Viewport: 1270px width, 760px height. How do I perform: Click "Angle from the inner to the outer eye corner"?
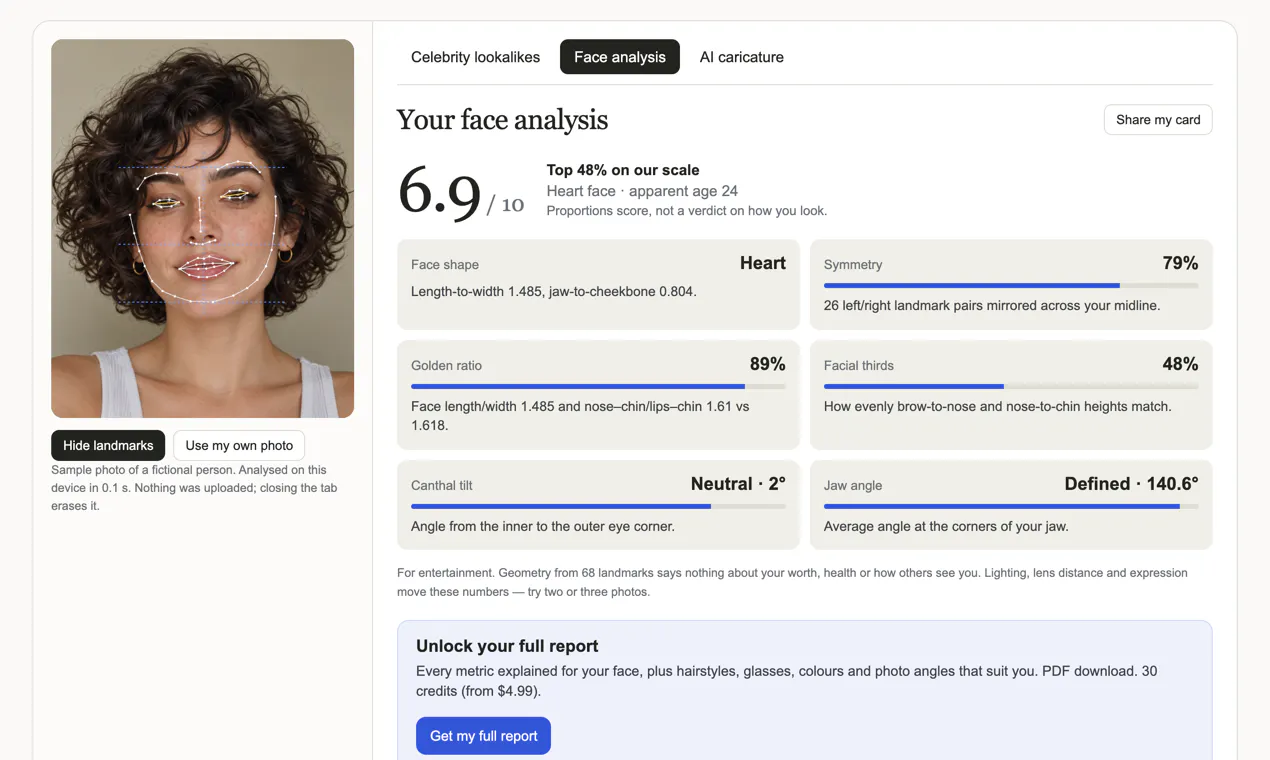[x=543, y=527]
